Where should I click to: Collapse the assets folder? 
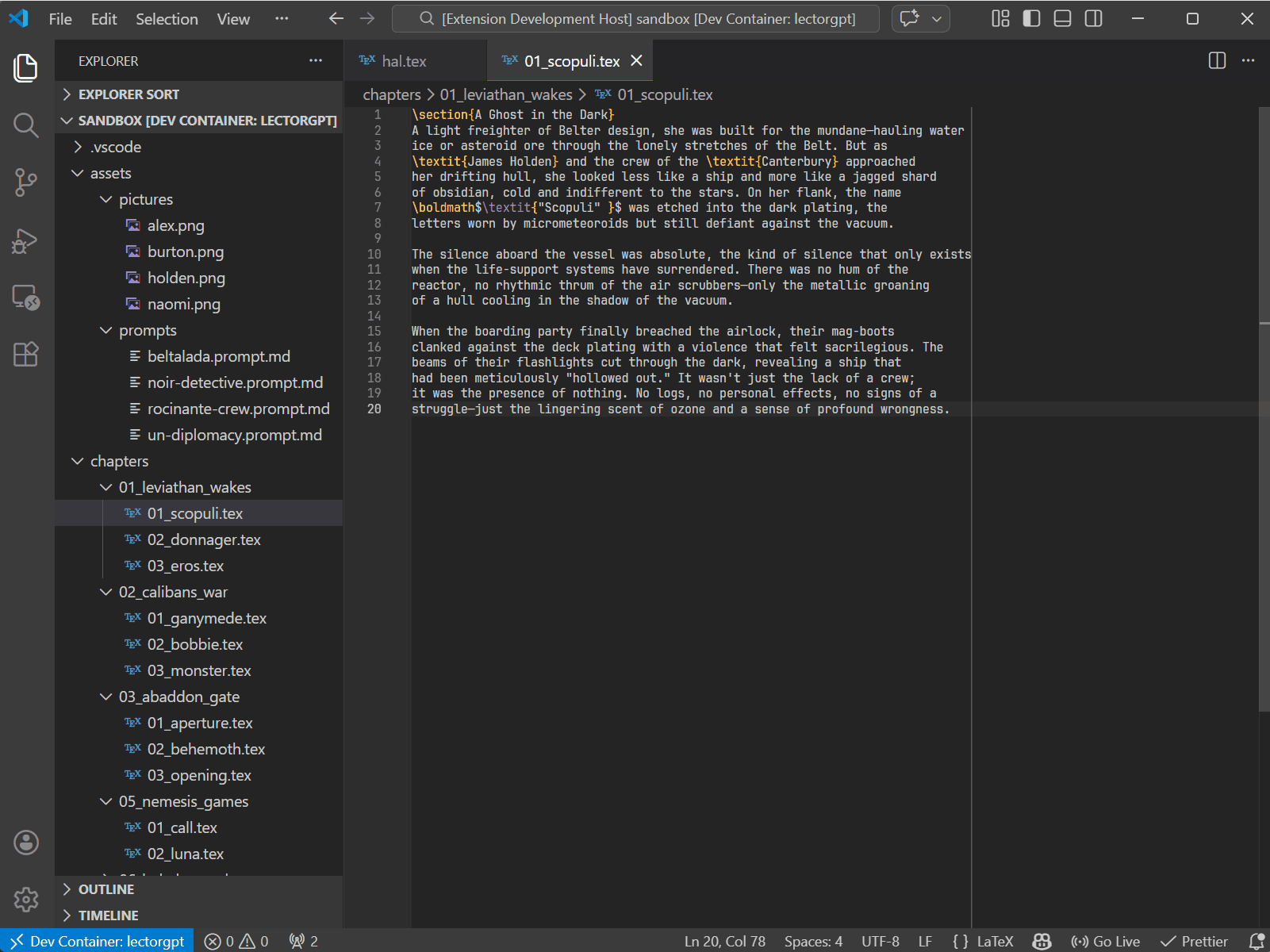pyautogui.click(x=198, y=173)
